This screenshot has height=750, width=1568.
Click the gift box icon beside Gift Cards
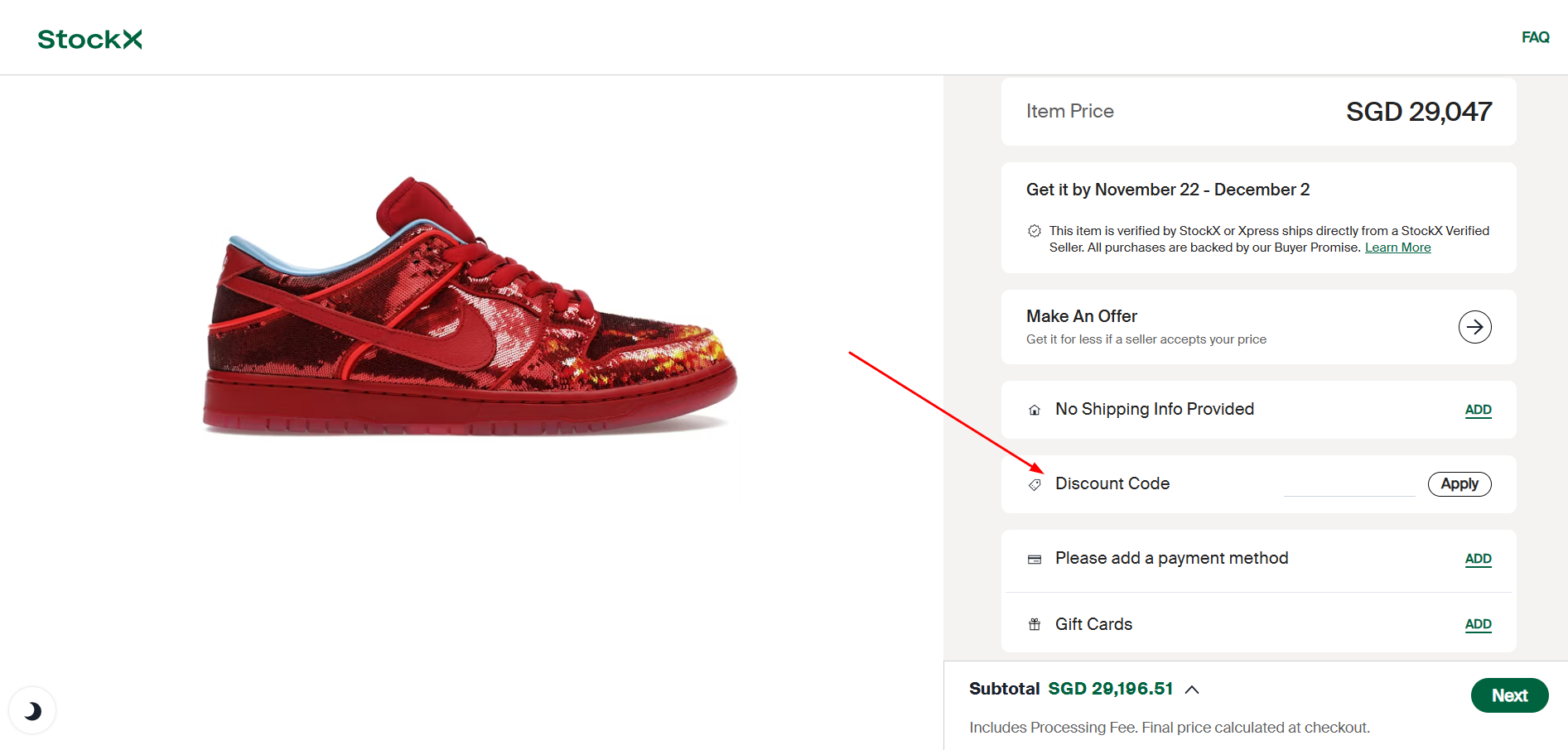click(x=1034, y=624)
